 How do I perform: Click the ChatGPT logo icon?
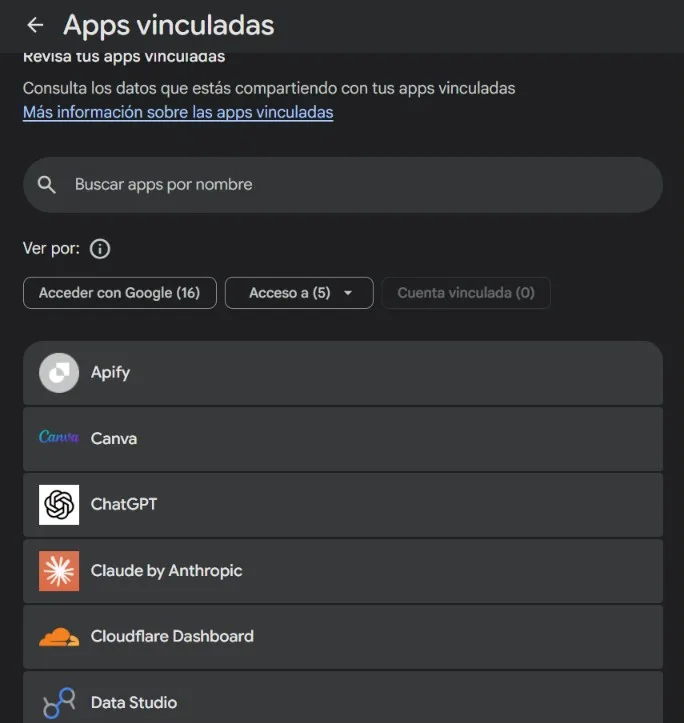point(59,505)
